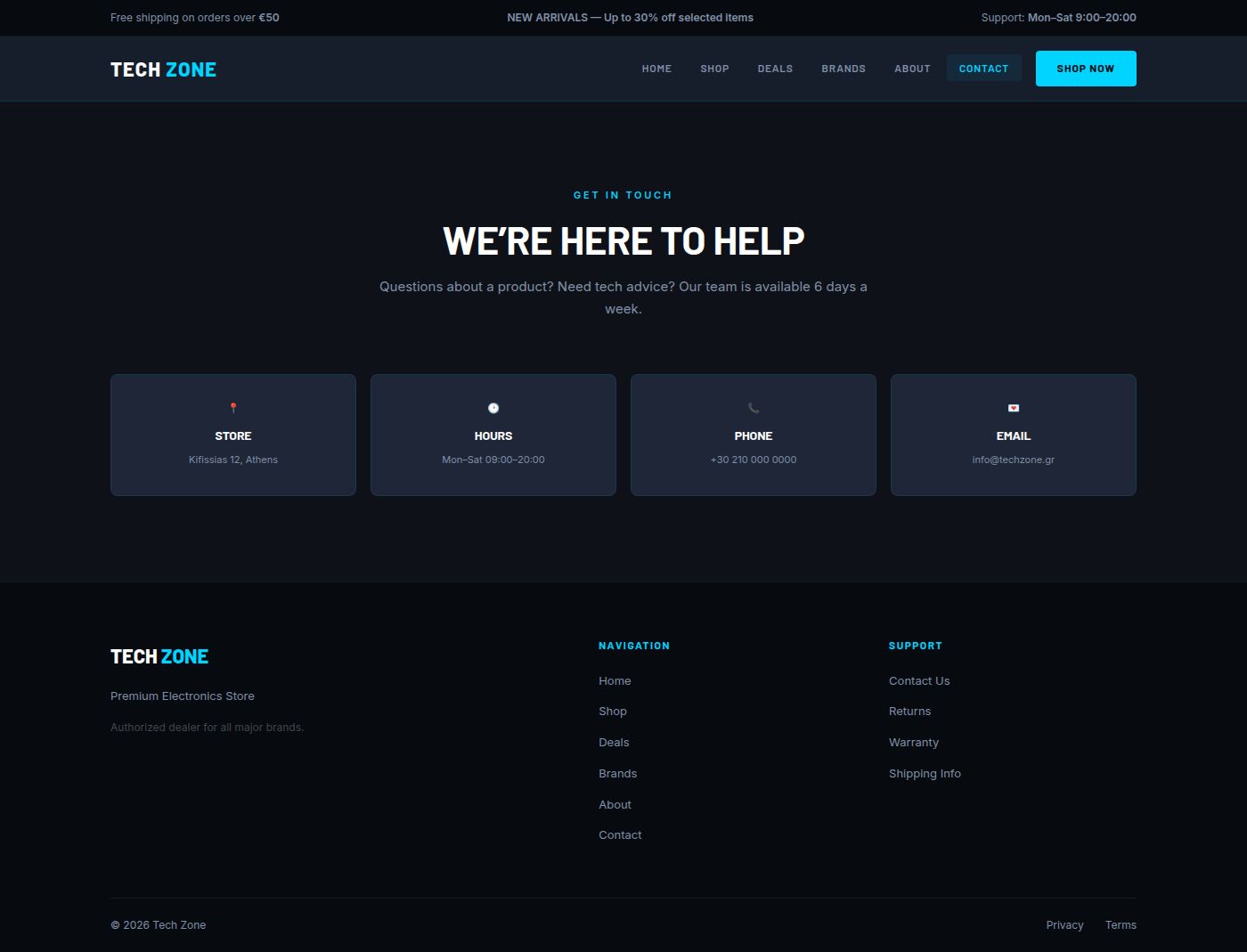Open footer Deals link
This screenshot has width=1247, height=952.
click(614, 742)
